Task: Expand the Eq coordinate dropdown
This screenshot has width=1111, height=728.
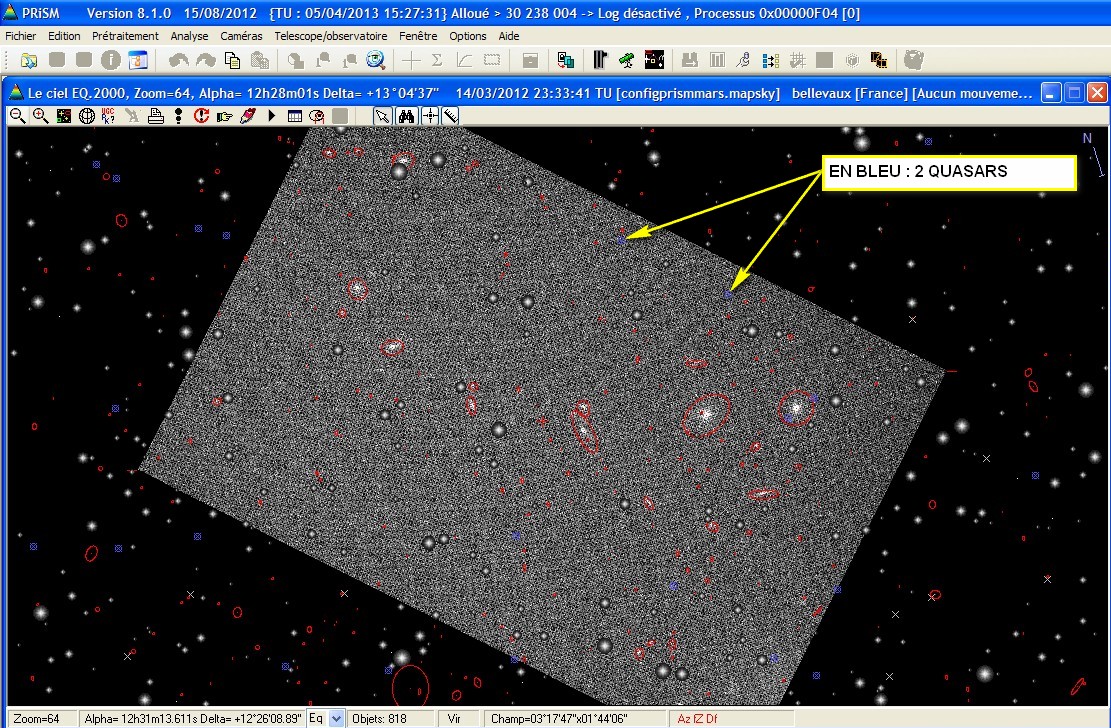Action: coord(337,719)
